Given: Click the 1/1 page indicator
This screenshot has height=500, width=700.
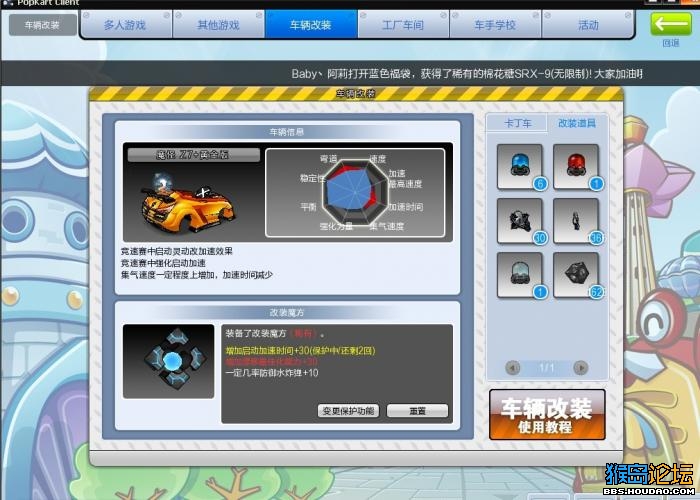Looking at the screenshot, I should 546,368.
